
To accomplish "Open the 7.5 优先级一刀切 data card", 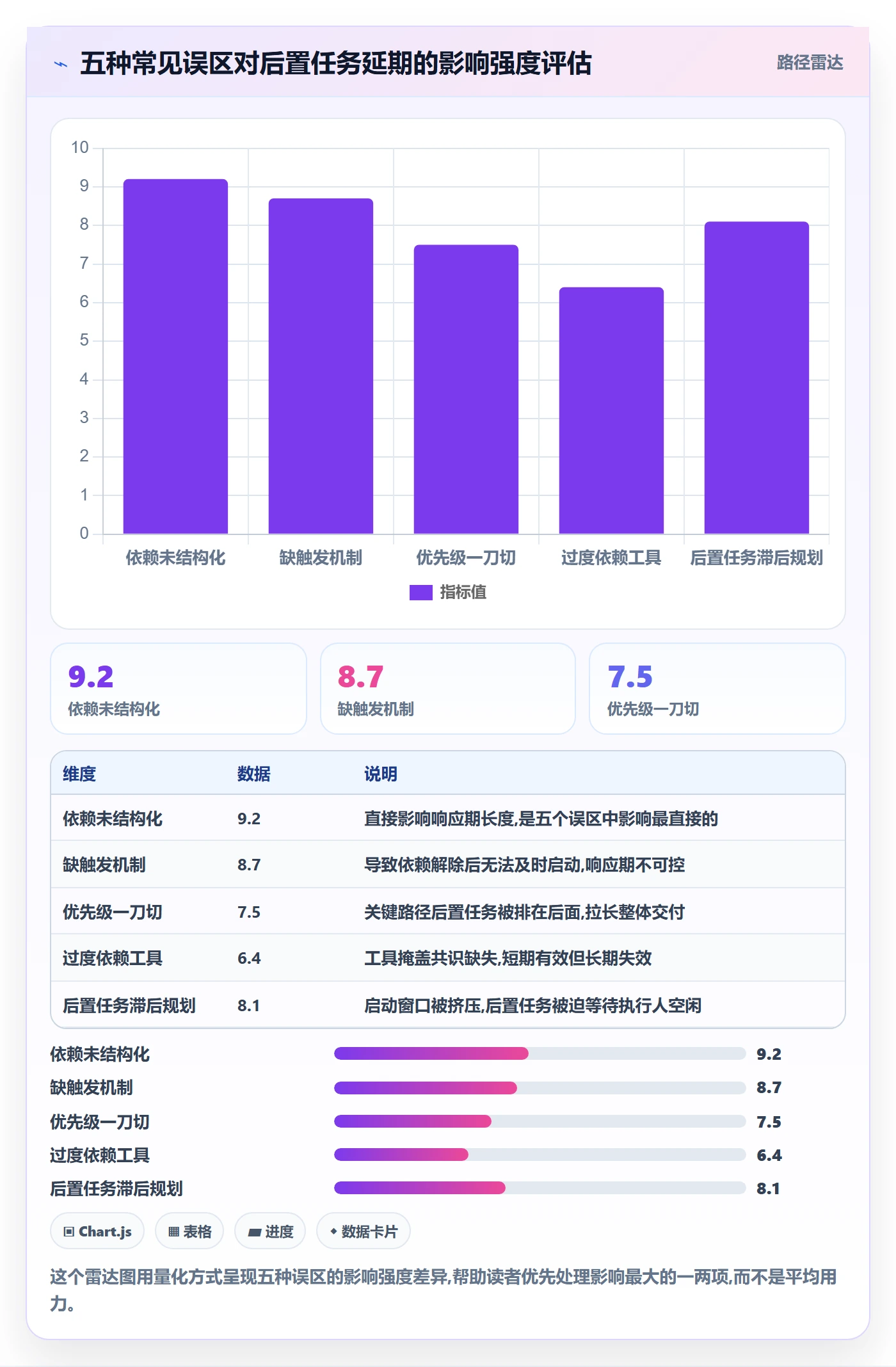I will (x=717, y=689).
